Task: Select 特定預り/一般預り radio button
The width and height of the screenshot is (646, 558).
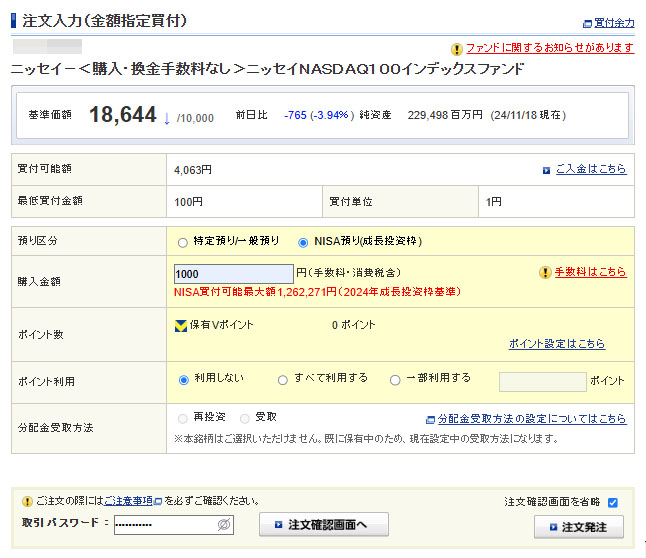Action: point(182,242)
